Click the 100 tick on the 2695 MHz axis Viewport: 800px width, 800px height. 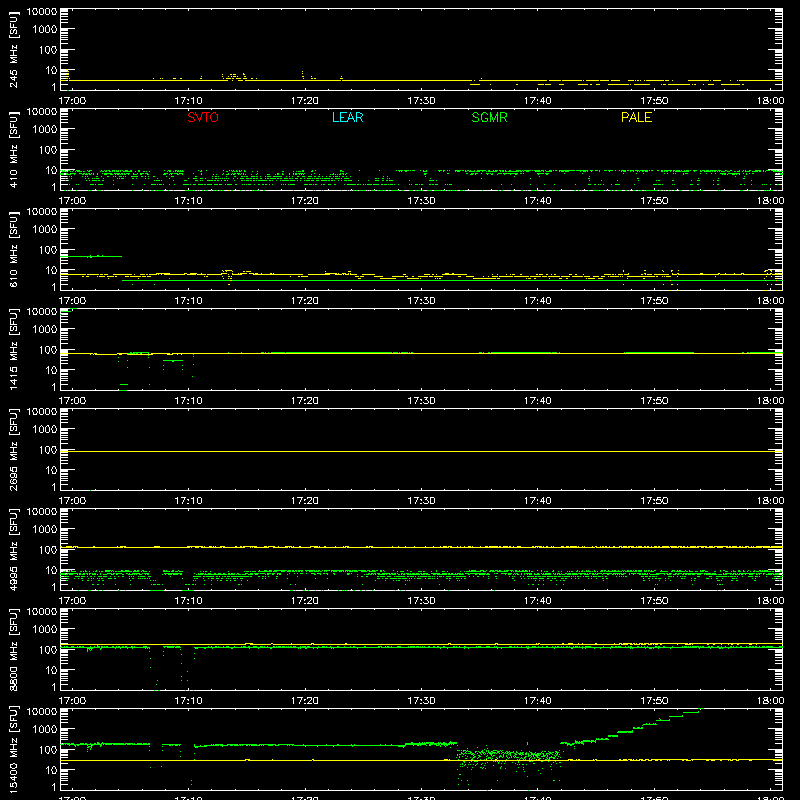[48, 450]
